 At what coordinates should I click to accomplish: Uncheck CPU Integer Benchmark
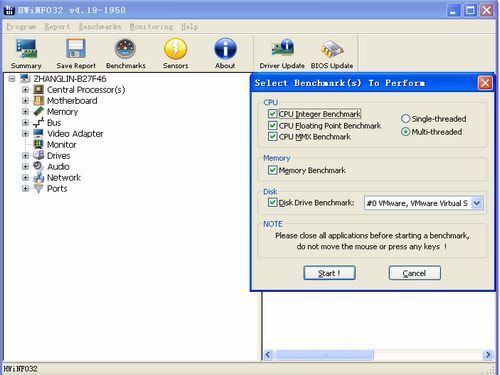[273, 114]
